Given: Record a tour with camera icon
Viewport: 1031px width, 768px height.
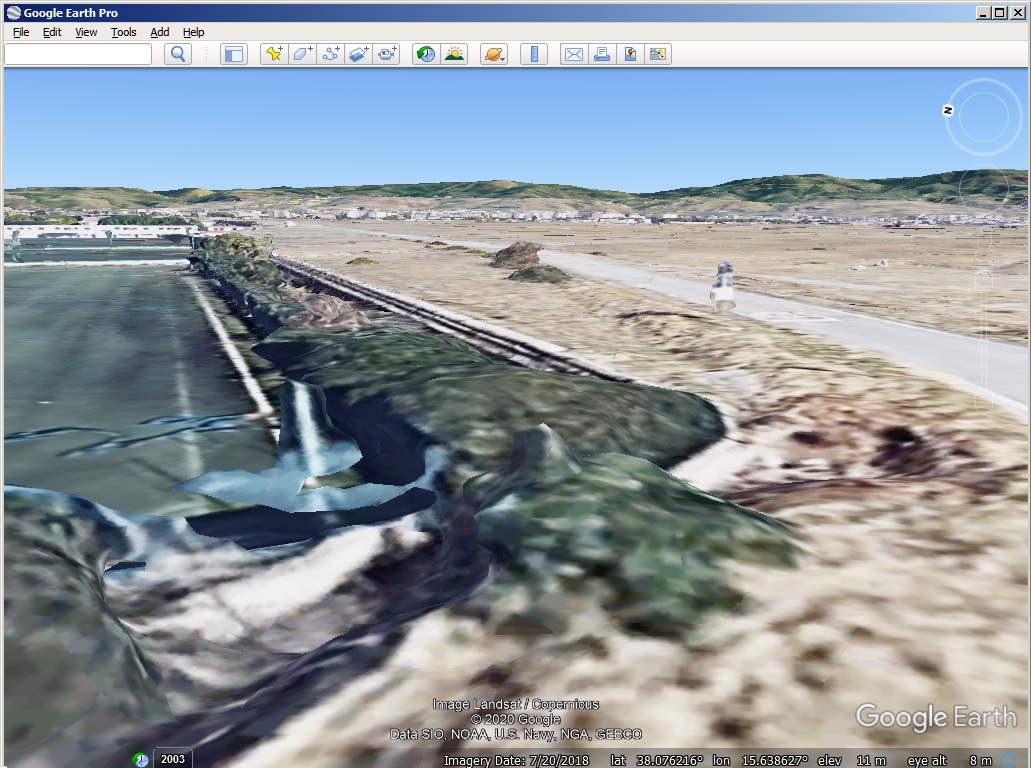Looking at the screenshot, I should (x=386, y=54).
